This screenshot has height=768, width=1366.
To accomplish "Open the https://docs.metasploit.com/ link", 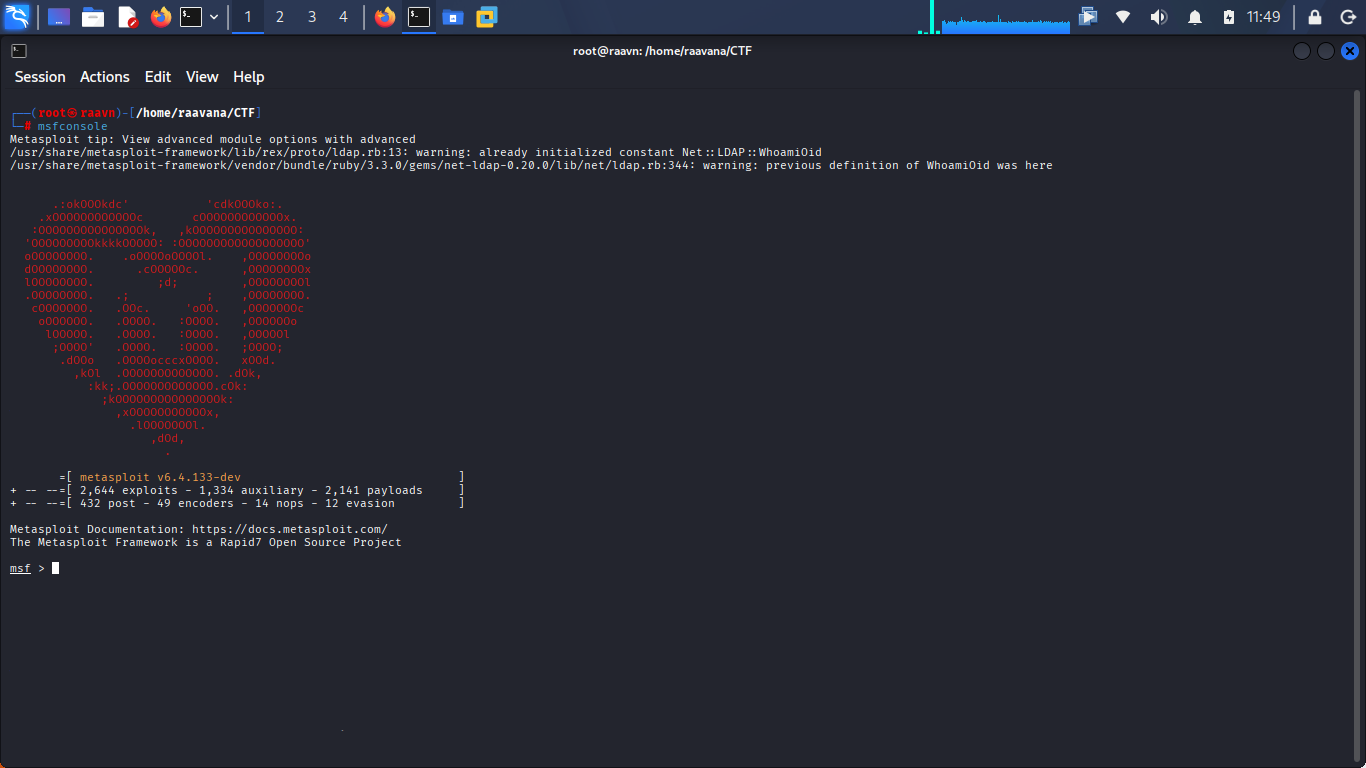I will click(290, 529).
